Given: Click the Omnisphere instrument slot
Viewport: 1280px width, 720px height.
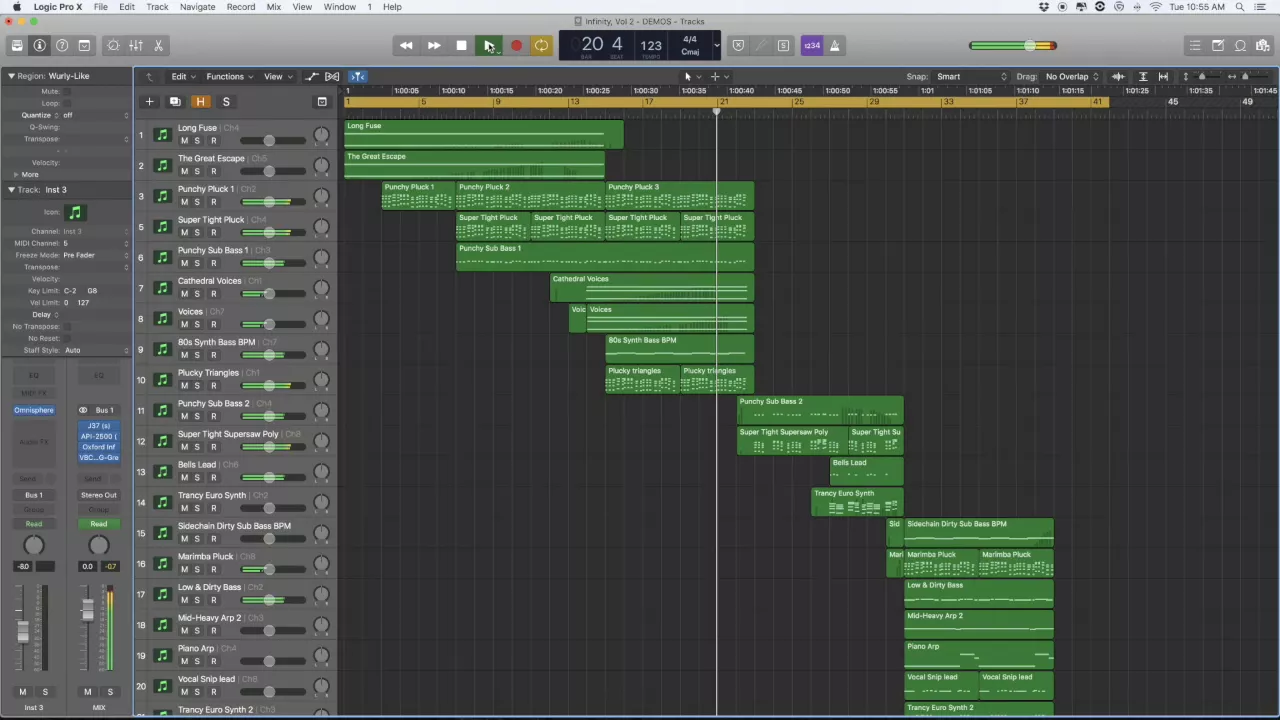Looking at the screenshot, I should [34, 410].
